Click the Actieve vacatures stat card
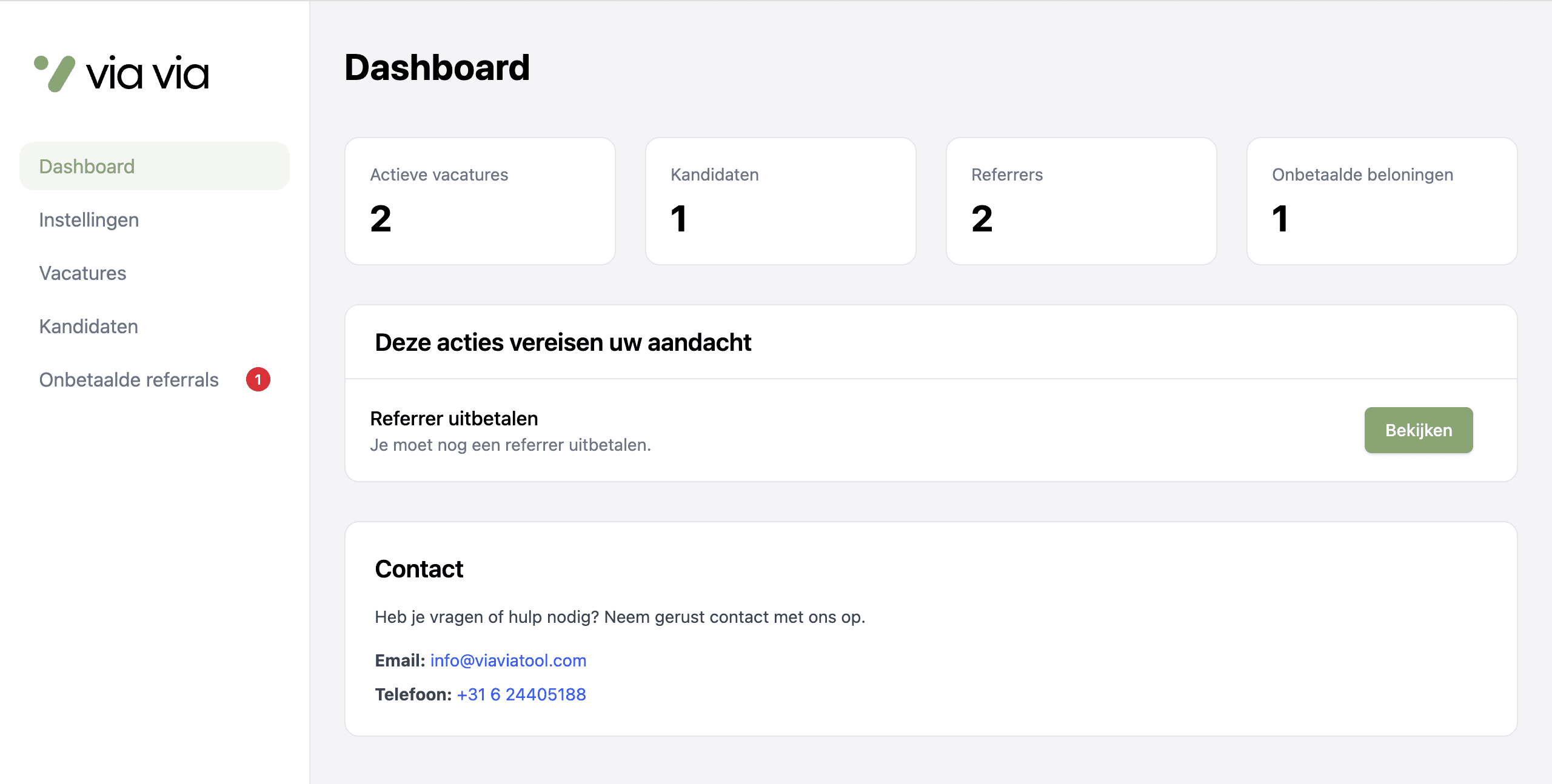The image size is (1552, 784). pyautogui.click(x=479, y=201)
